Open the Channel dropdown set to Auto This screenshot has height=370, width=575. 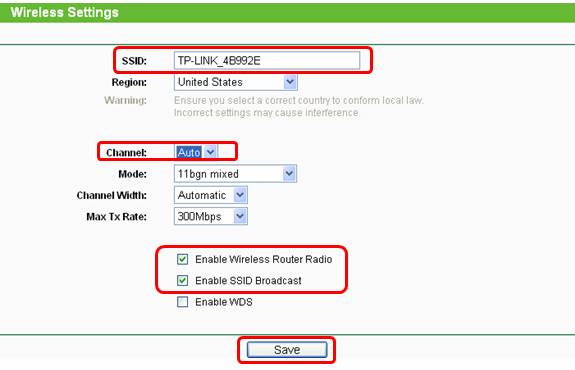click(196, 152)
